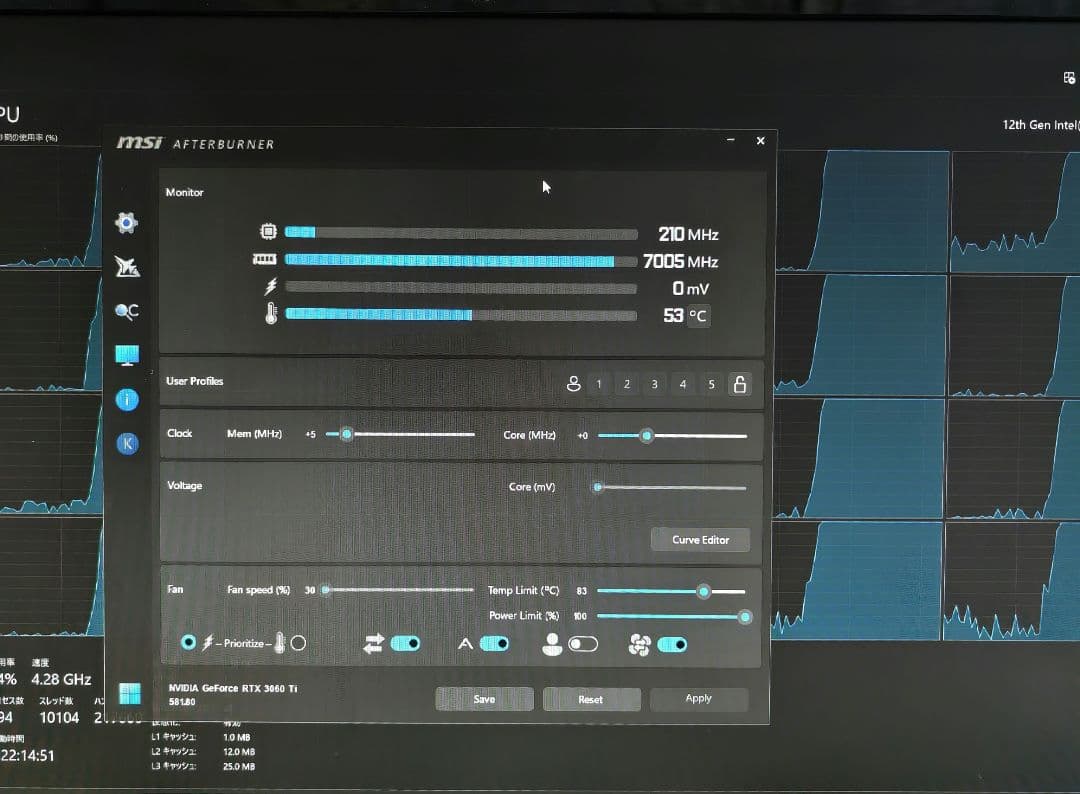Select the K icon in the sidebar
The image size is (1080, 794).
point(126,443)
